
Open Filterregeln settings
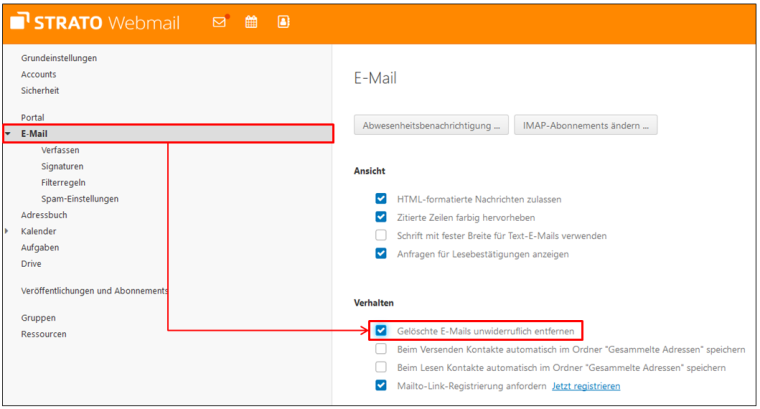pyautogui.click(x=63, y=183)
